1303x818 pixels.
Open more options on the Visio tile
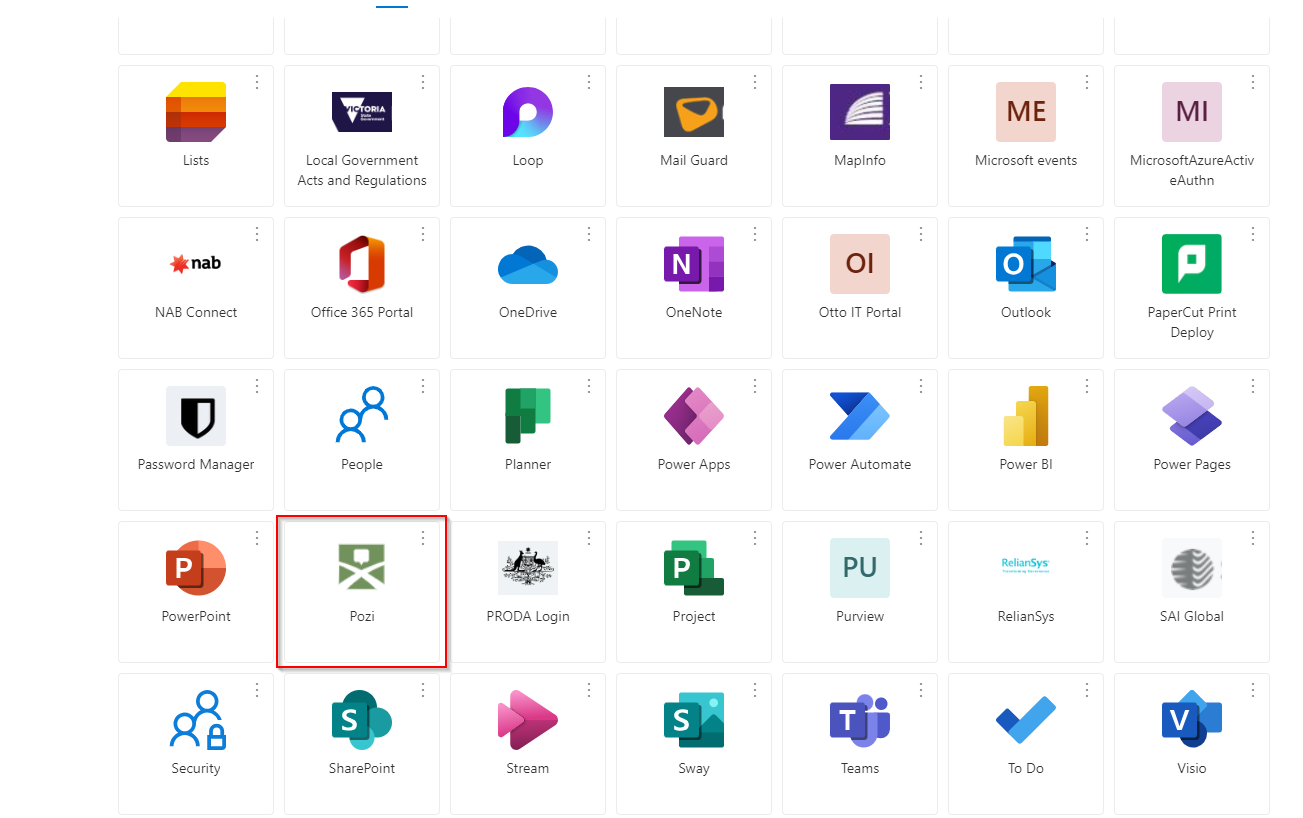[x=1253, y=690]
